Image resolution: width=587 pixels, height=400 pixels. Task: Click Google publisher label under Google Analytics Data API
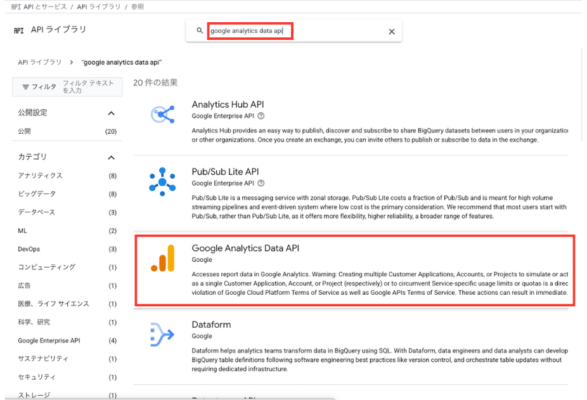[202, 260]
